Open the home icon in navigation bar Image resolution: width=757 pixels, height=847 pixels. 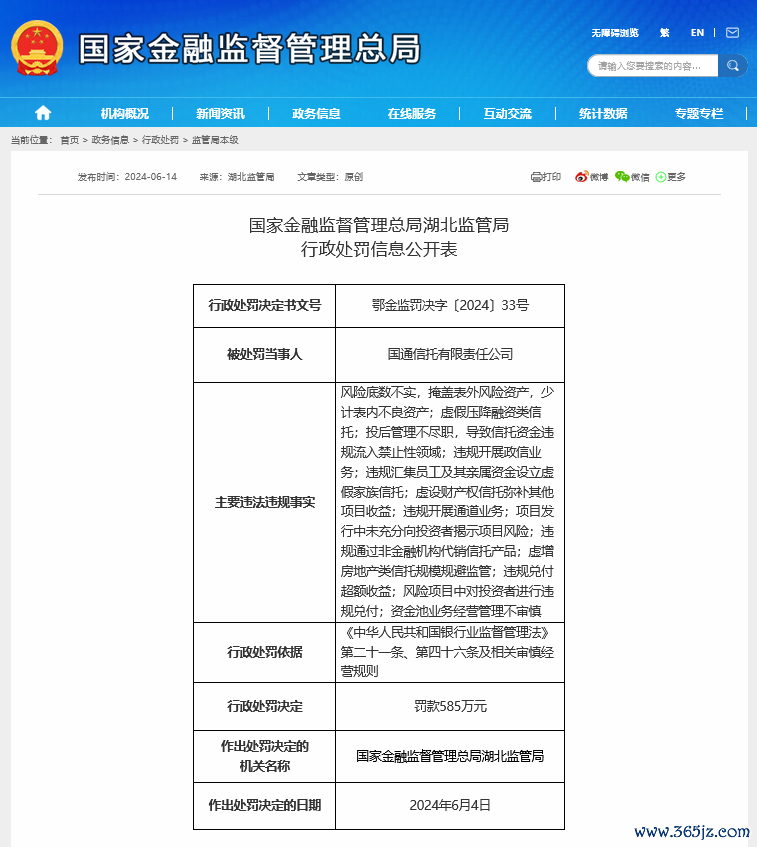tap(43, 113)
